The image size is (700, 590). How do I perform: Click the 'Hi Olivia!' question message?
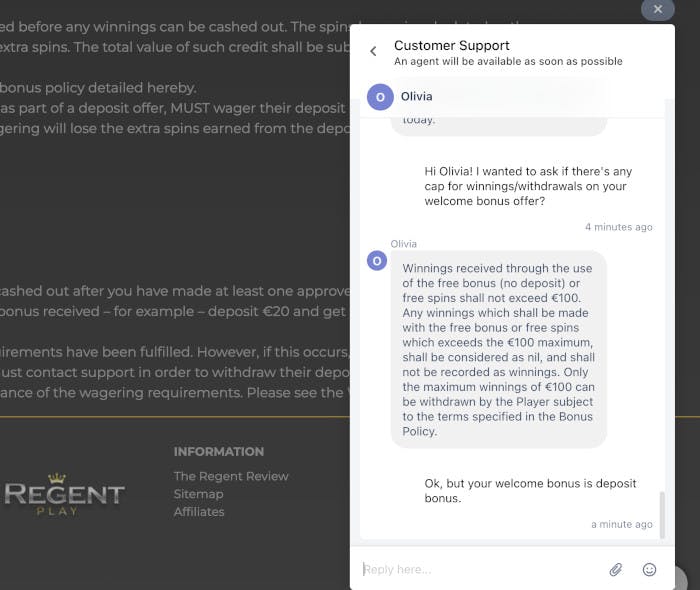coord(528,186)
